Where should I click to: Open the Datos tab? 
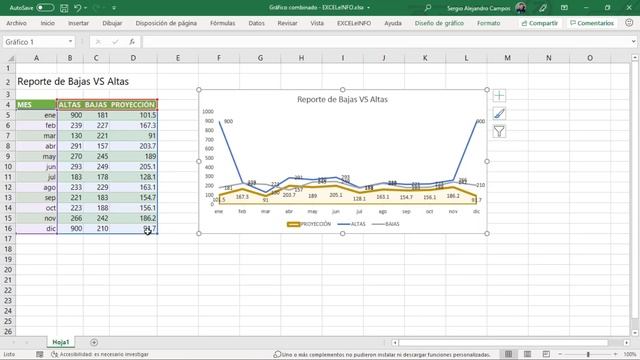point(256,23)
